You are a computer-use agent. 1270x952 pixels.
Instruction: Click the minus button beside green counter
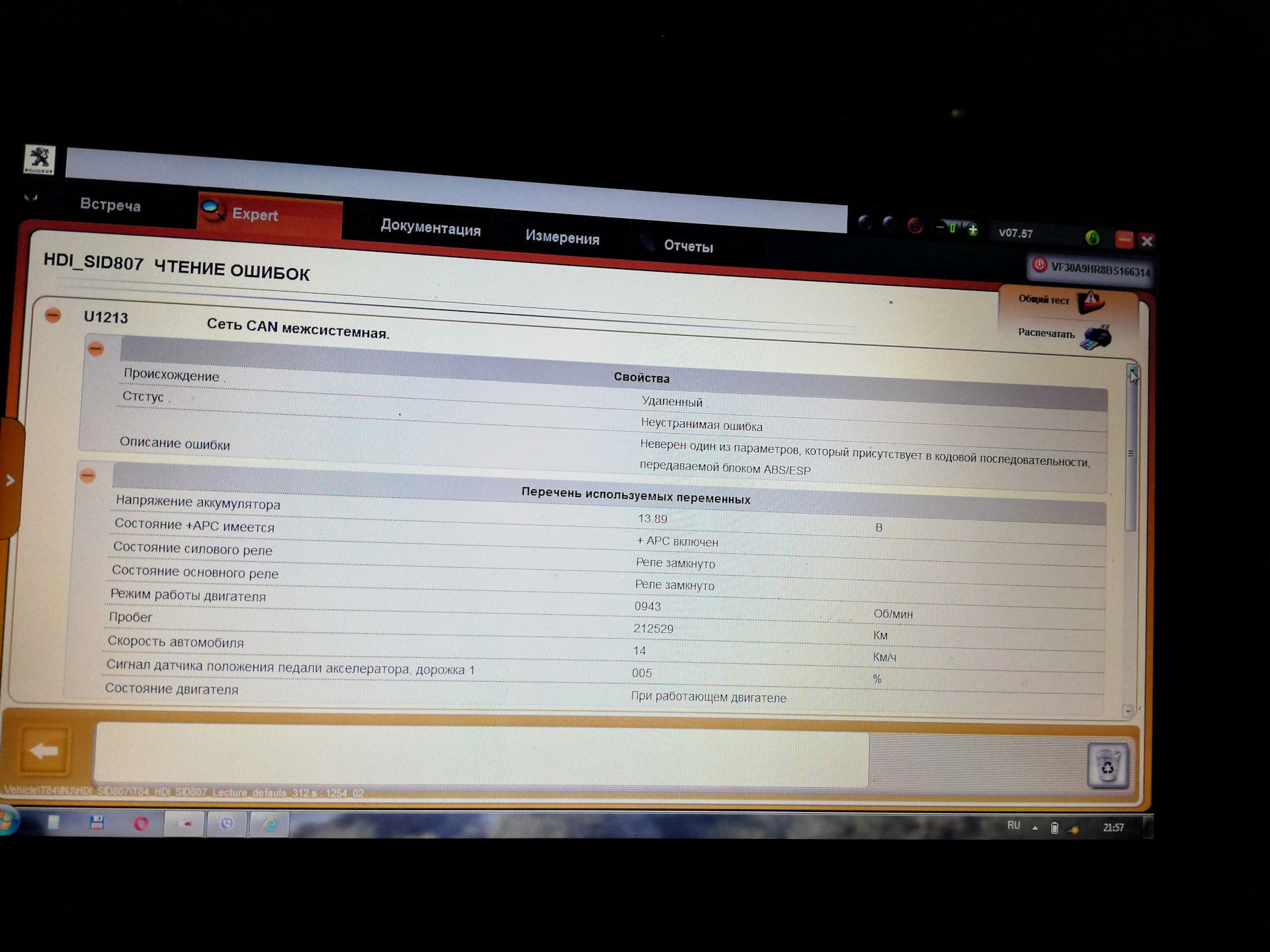[x=940, y=227]
